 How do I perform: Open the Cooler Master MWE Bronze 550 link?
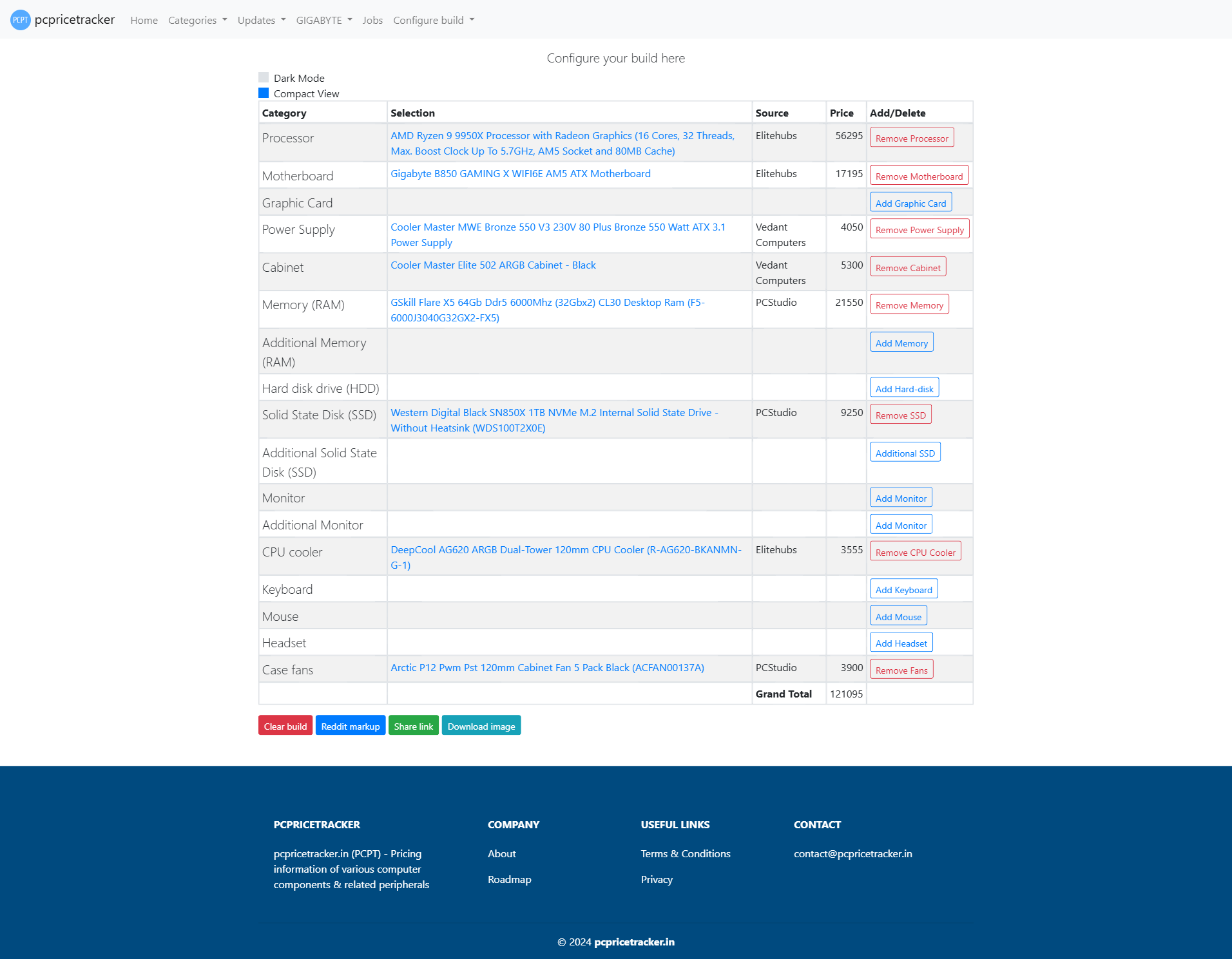pos(558,234)
